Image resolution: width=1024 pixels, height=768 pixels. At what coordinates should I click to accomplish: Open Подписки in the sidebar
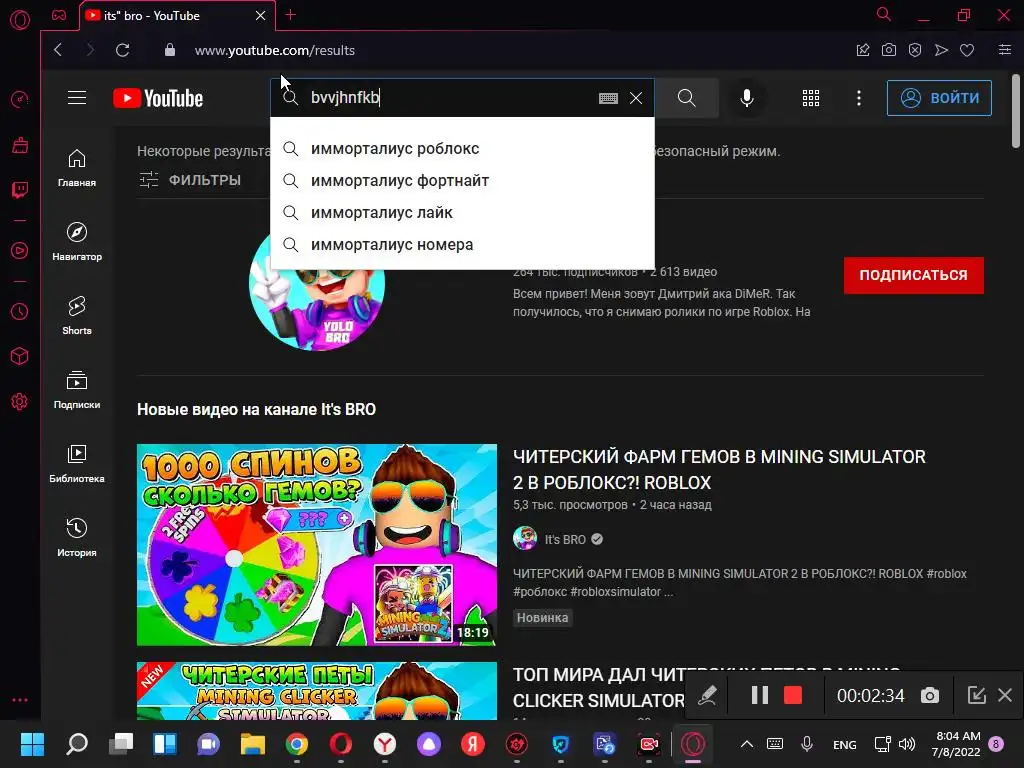pyautogui.click(x=77, y=390)
